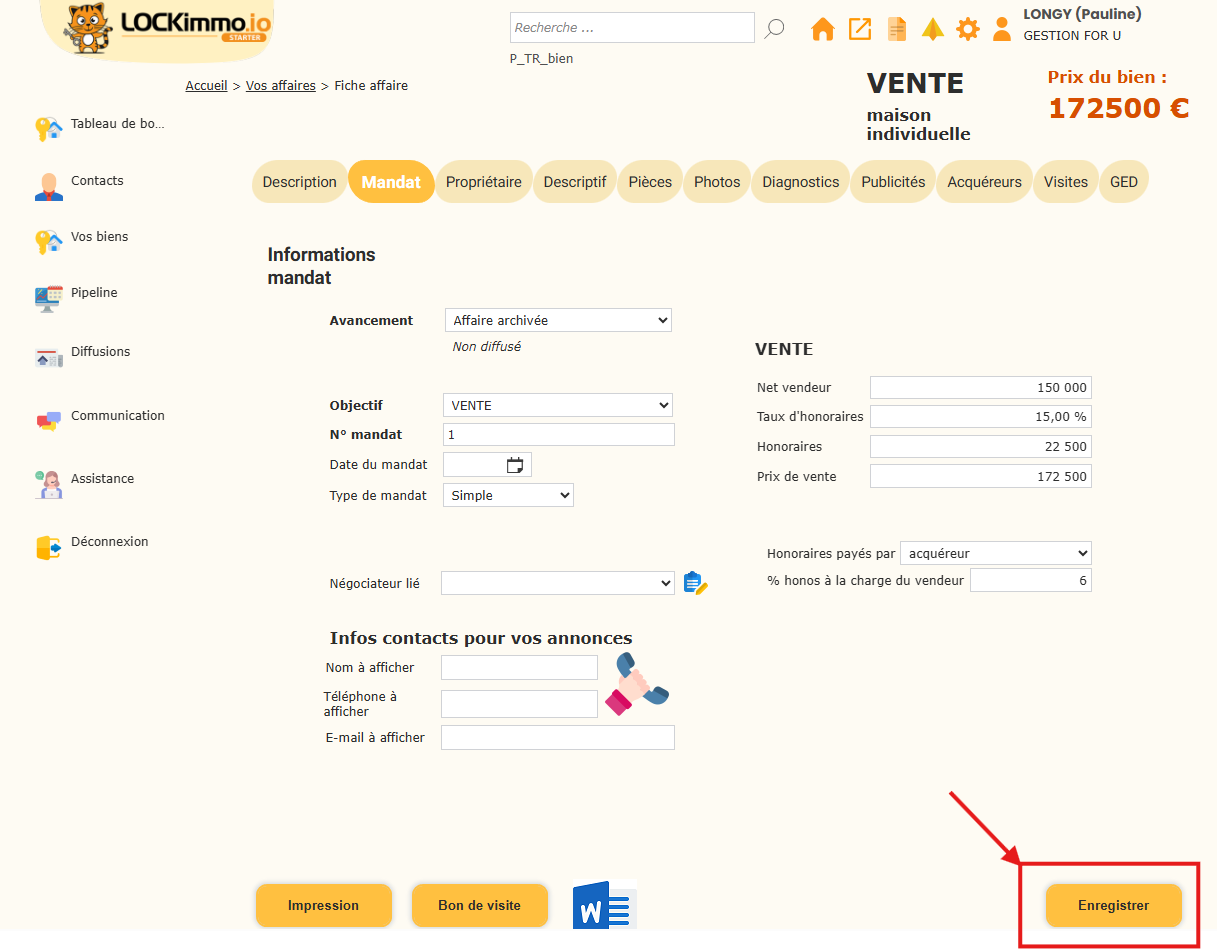The width and height of the screenshot is (1217, 949).
Task: Click the Word document export icon
Action: 604,906
